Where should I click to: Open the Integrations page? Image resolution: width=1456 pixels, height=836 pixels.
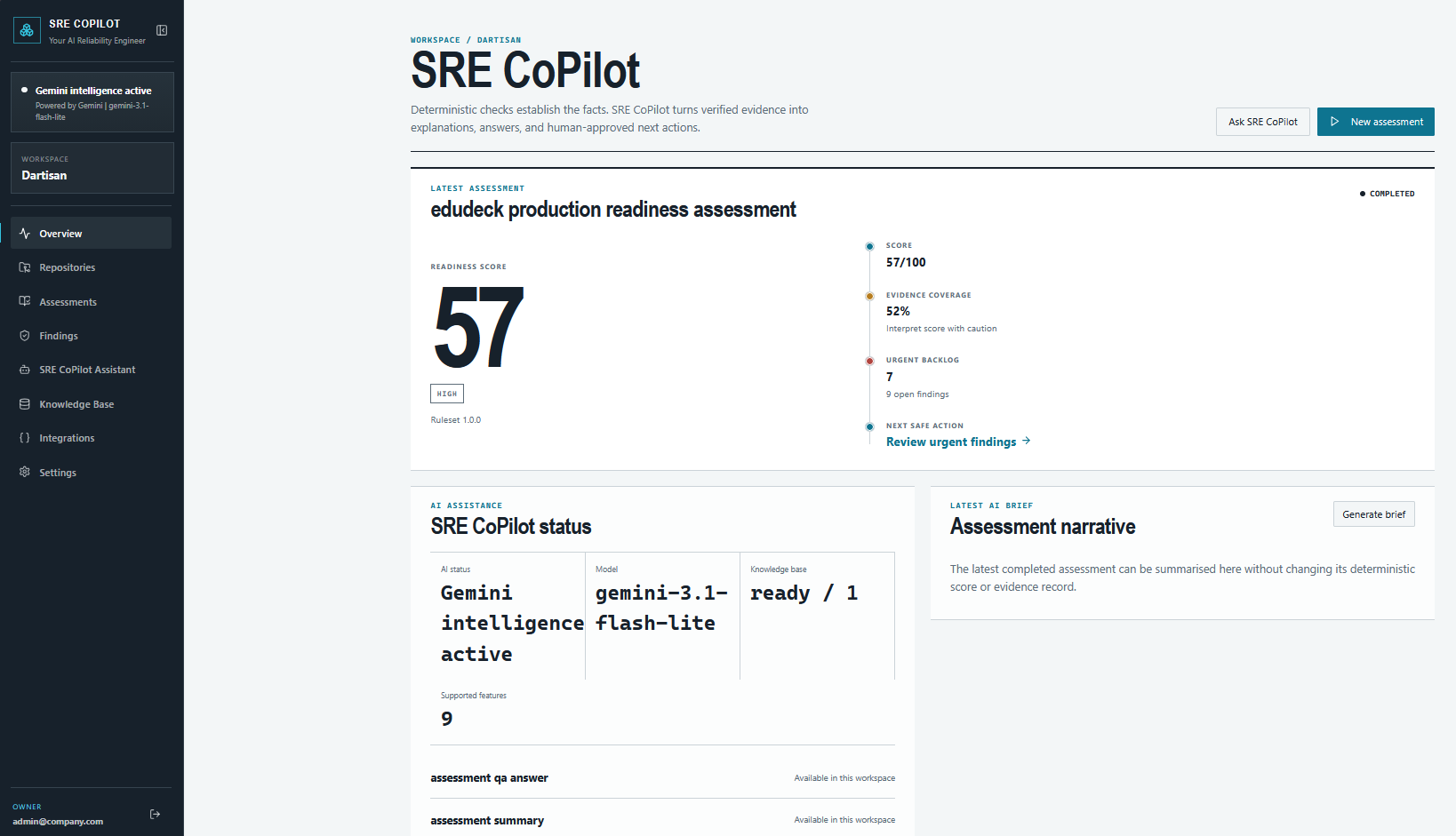pyautogui.click(x=91, y=438)
